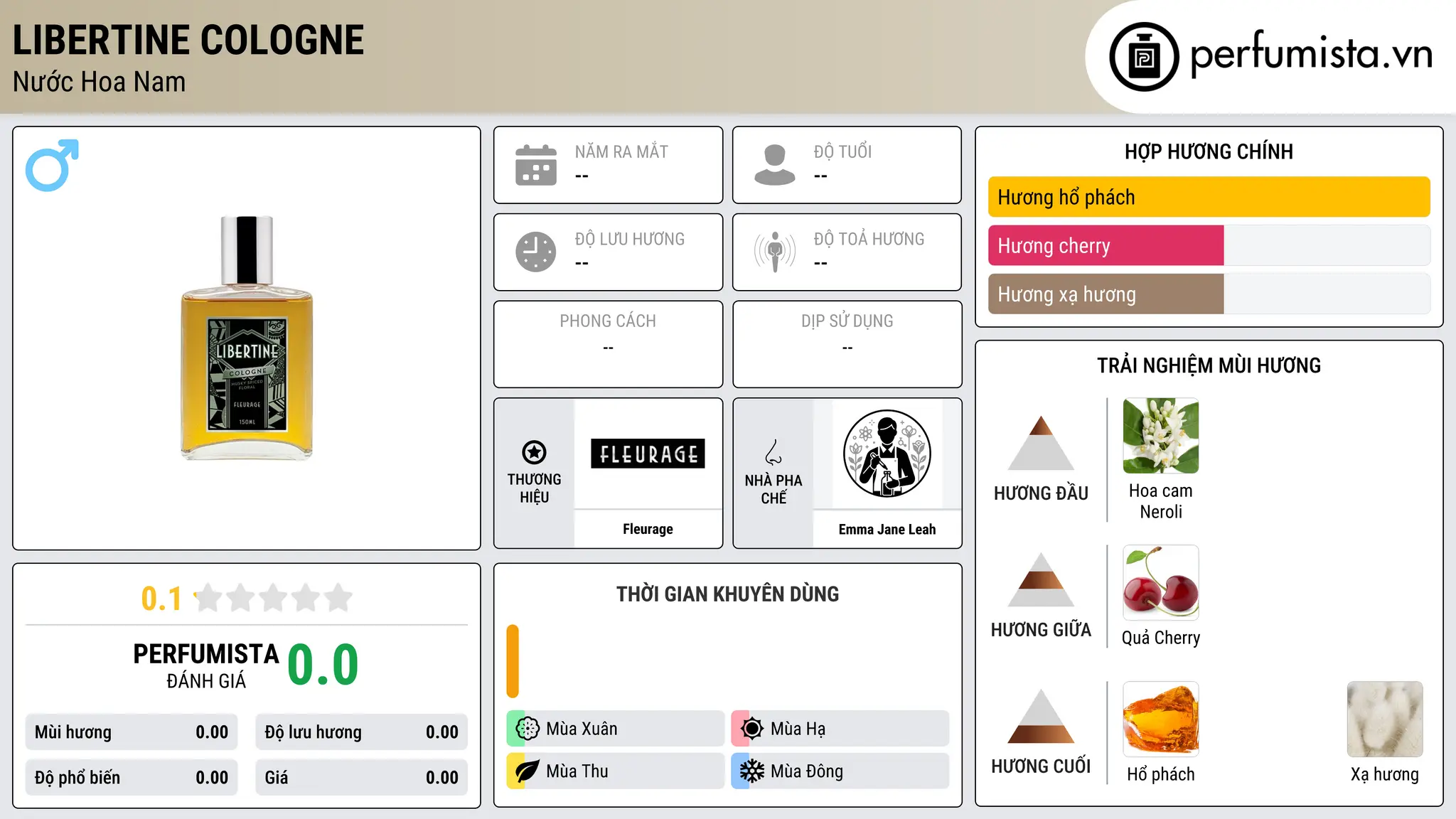Open the Fleurage brand name link
The width and height of the screenshot is (1456, 819).
pyautogui.click(x=648, y=529)
